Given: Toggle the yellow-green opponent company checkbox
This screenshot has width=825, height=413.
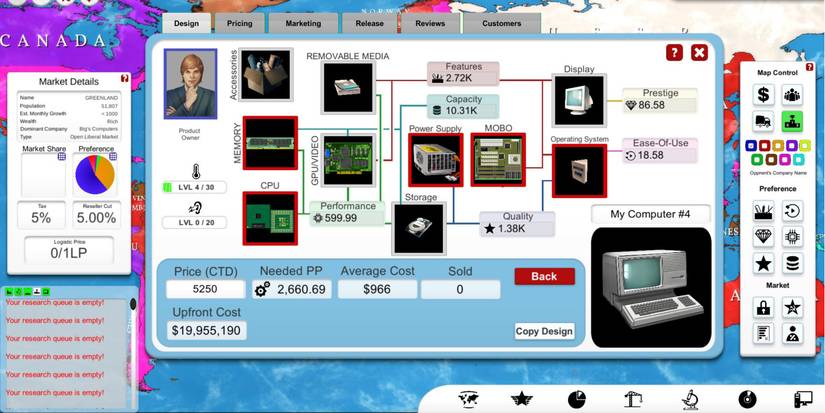Looking at the screenshot, I should [x=805, y=145].
